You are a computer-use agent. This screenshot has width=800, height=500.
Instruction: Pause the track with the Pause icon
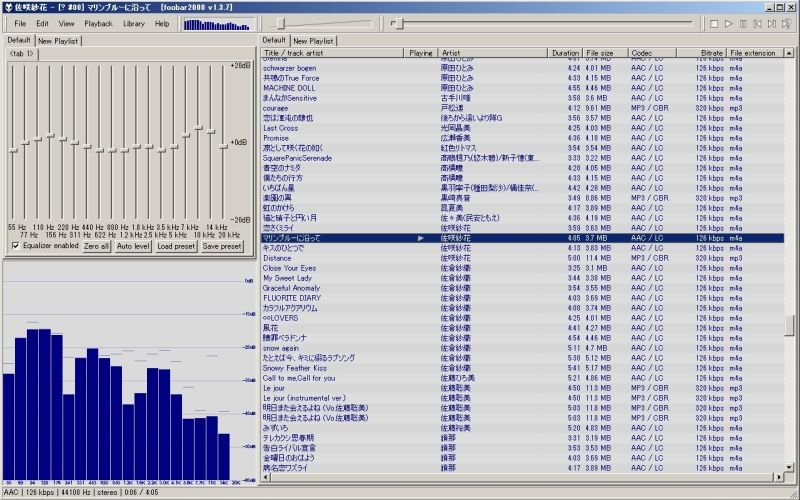tap(743, 24)
